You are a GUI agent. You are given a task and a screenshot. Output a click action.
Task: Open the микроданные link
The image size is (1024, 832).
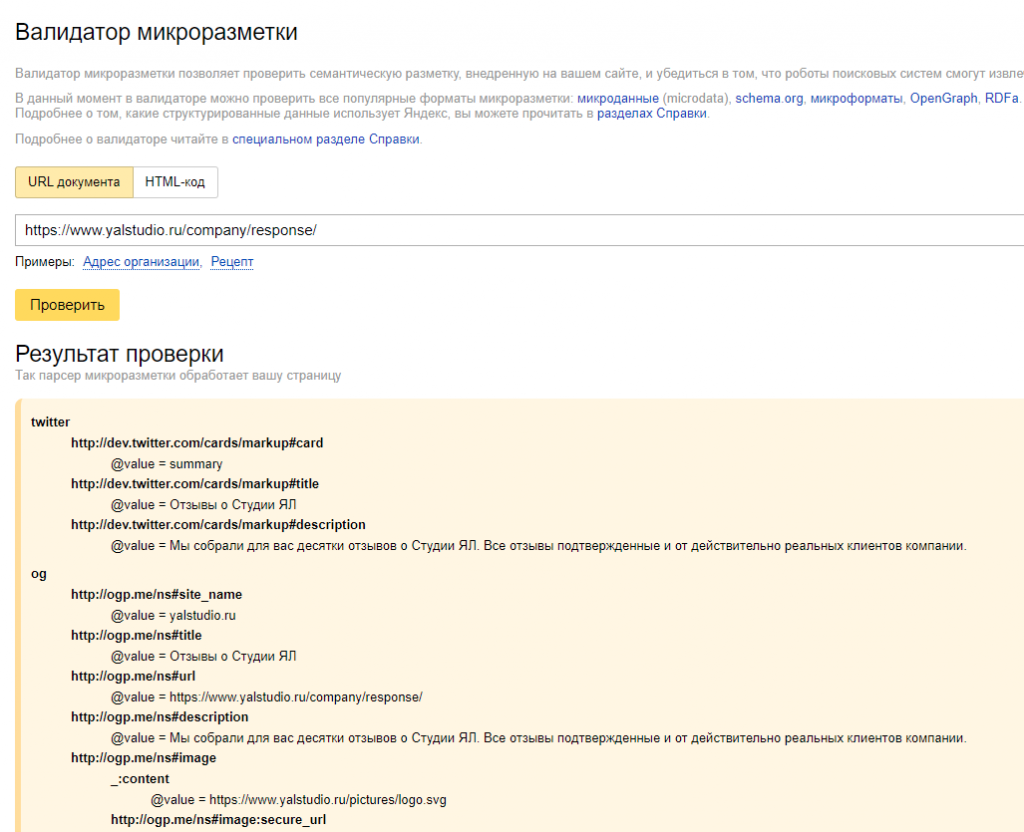[x=618, y=99]
